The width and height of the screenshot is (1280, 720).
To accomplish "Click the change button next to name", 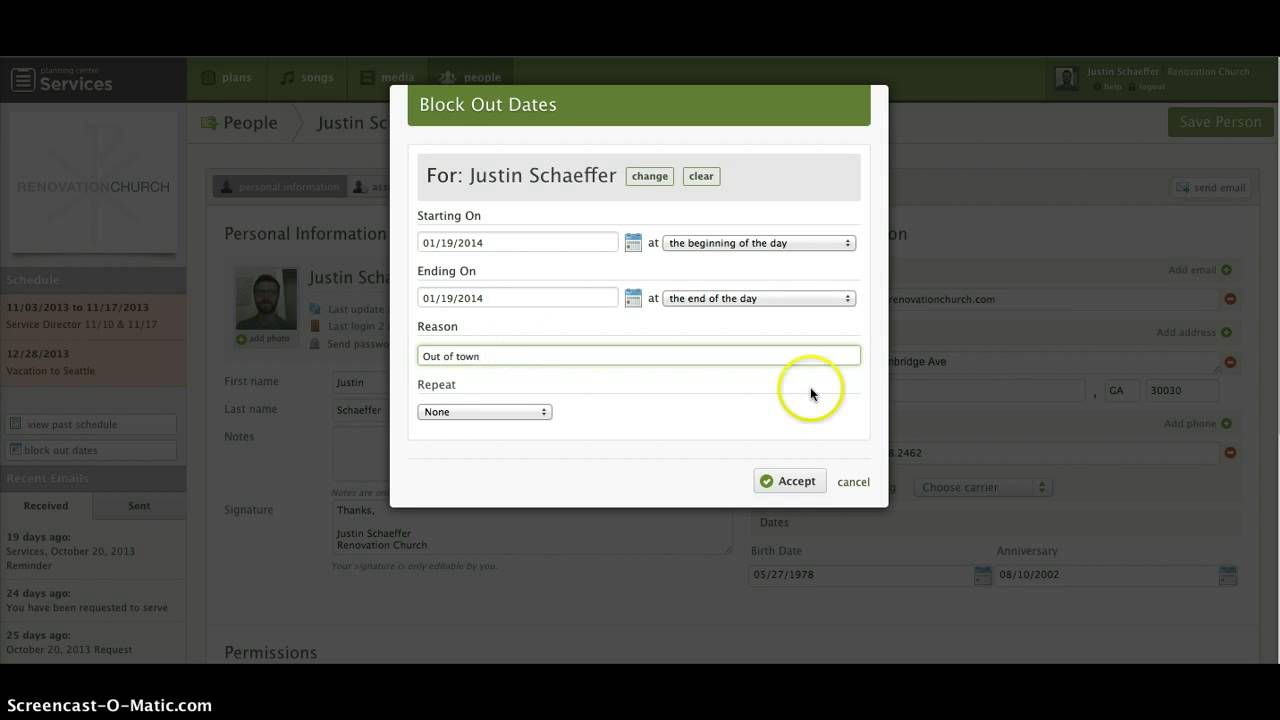I will click(650, 176).
